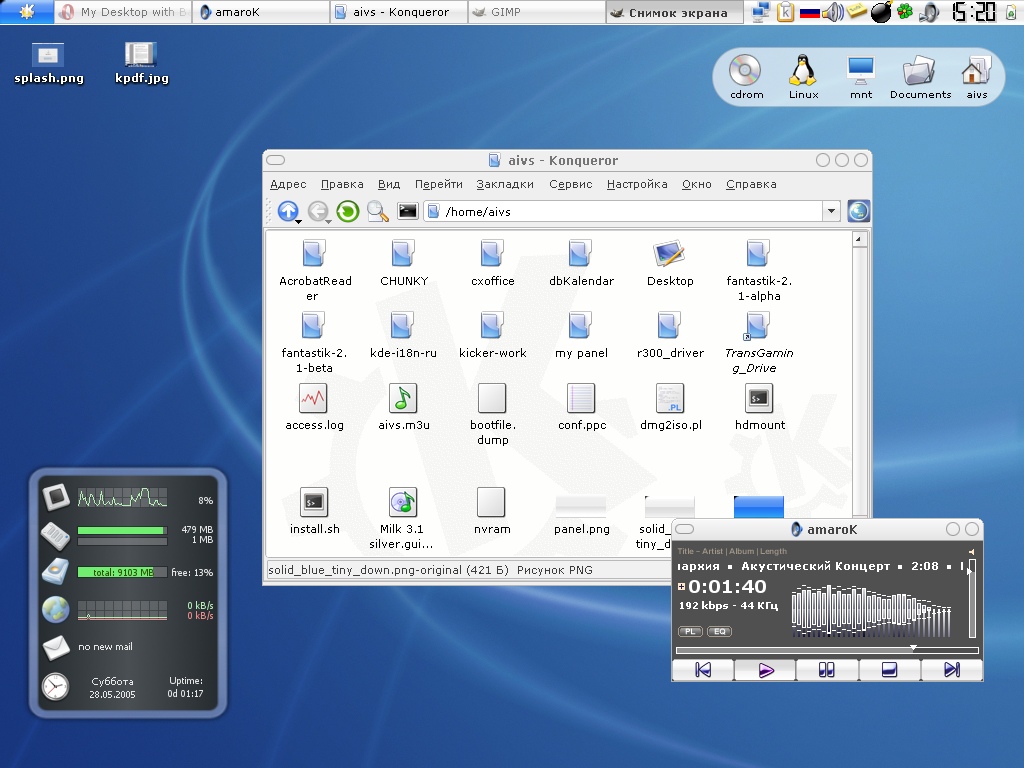Image resolution: width=1024 pixels, height=768 pixels.
Task: Click the Play button in amaroK
Action: coord(765,669)
